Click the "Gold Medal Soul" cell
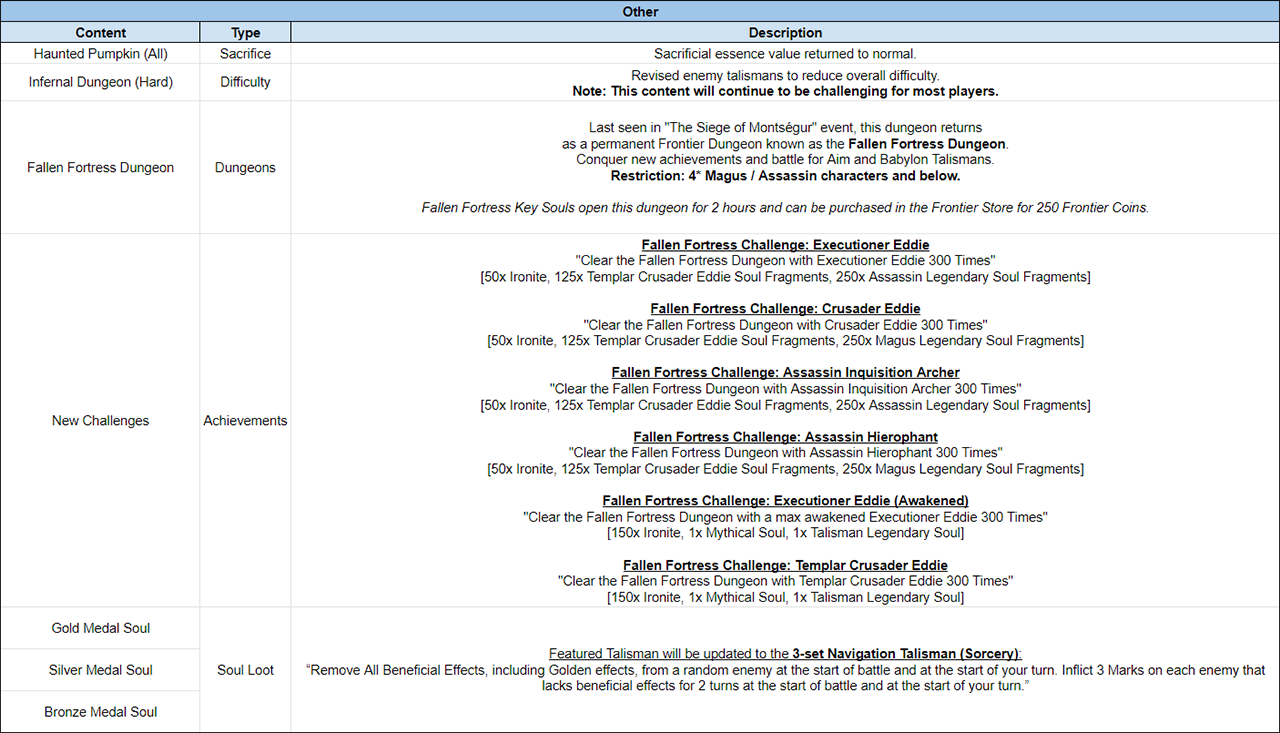 (100, 628)
